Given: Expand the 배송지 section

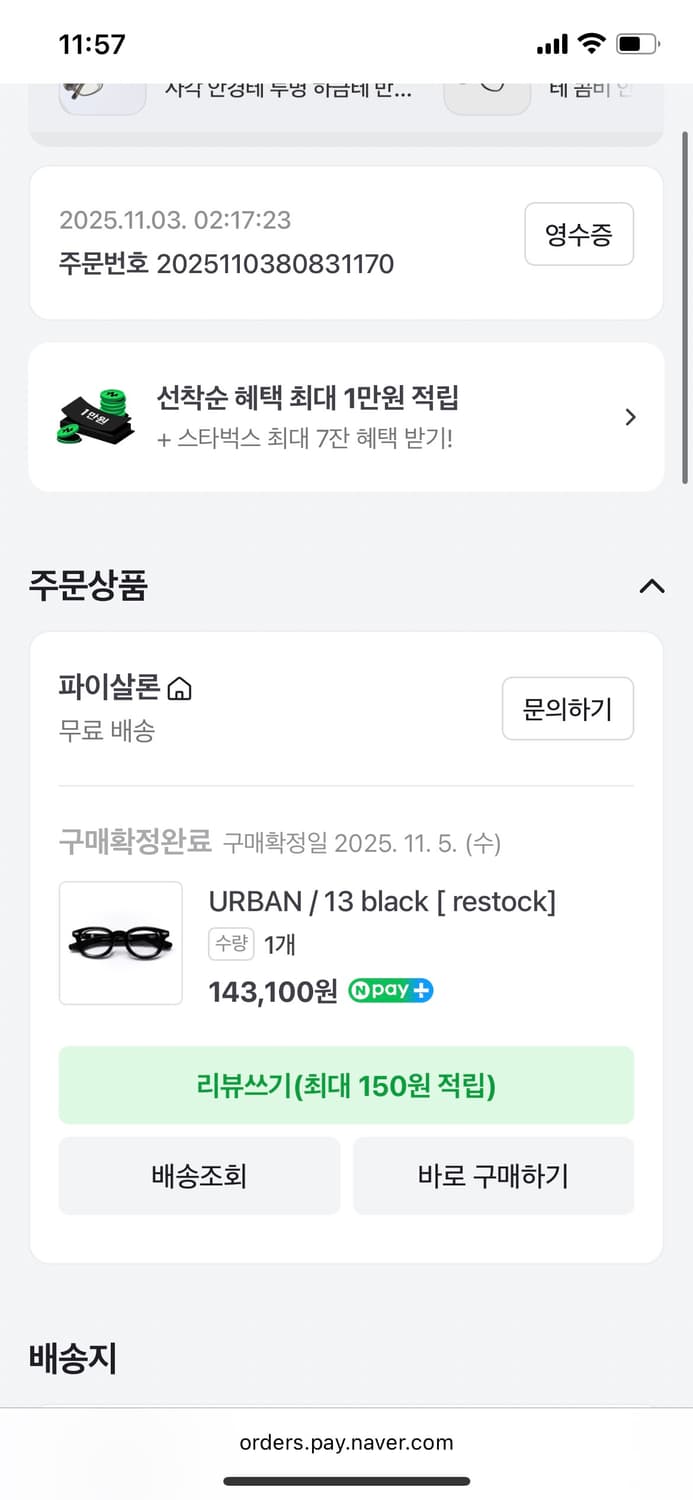Looking at the screenshot, I should click(72, 1357).
